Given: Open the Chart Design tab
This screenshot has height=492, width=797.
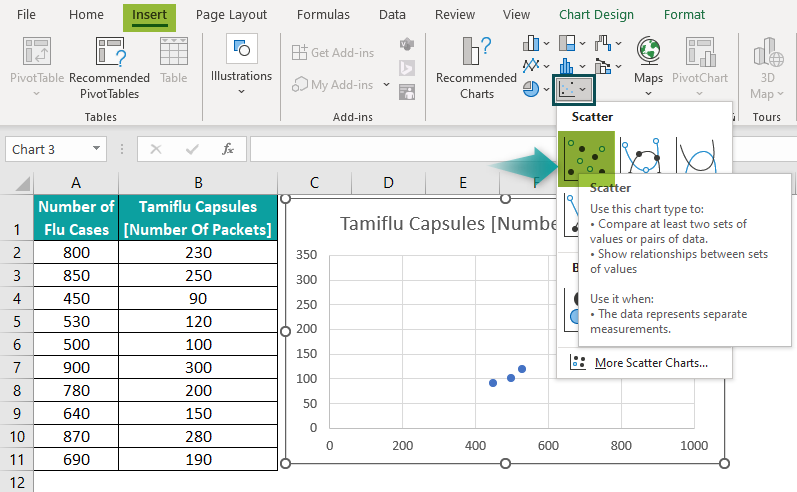Looking at the screenshot, I should click(x=596, y=15).
